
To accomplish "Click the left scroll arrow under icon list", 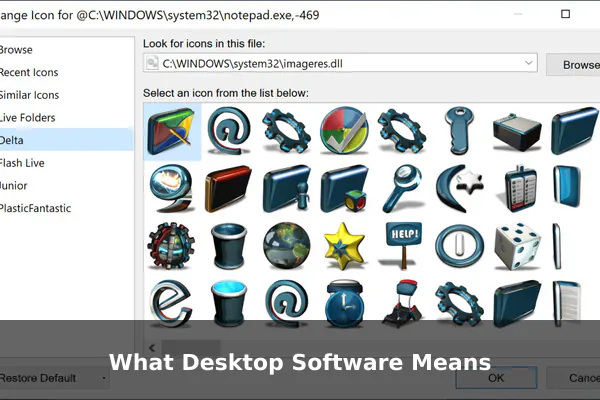I will pyautogui.click(x=152, y=348).
